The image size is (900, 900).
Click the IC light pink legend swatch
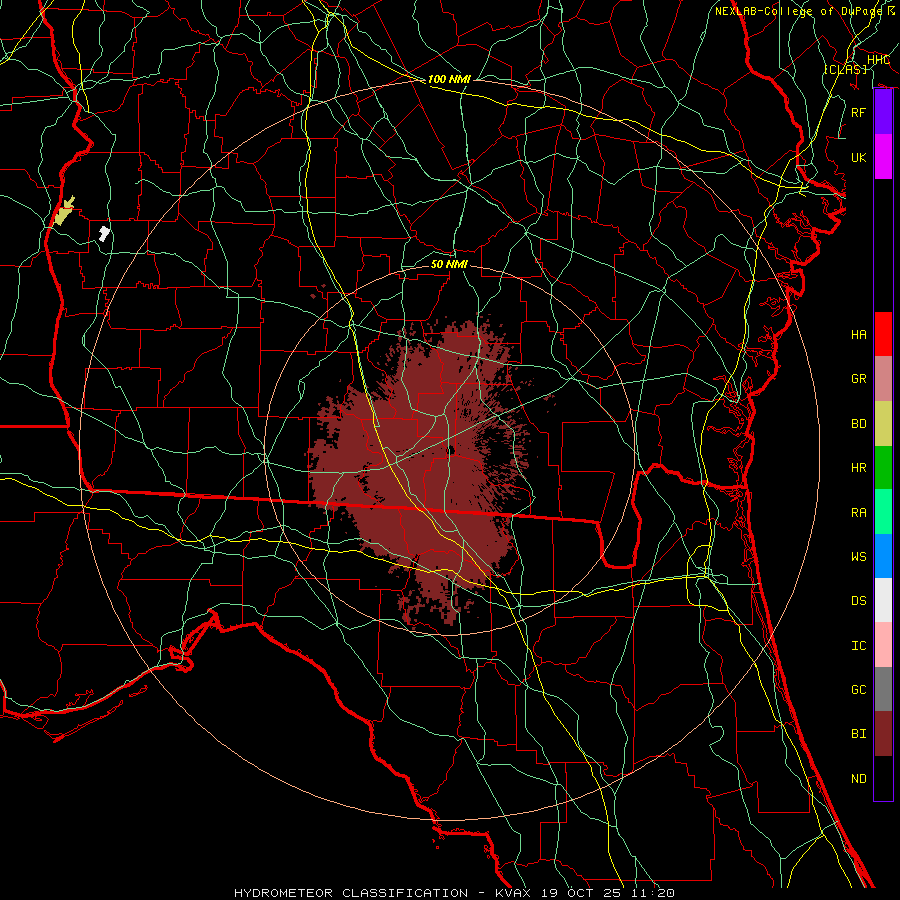tap(883, 645)
